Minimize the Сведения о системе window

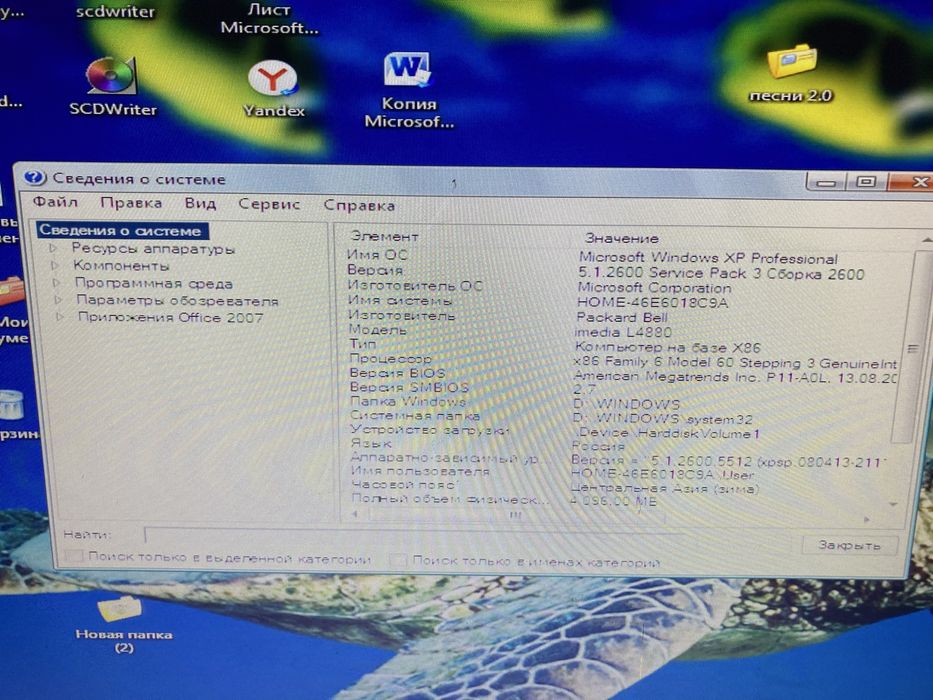[825, 181]
